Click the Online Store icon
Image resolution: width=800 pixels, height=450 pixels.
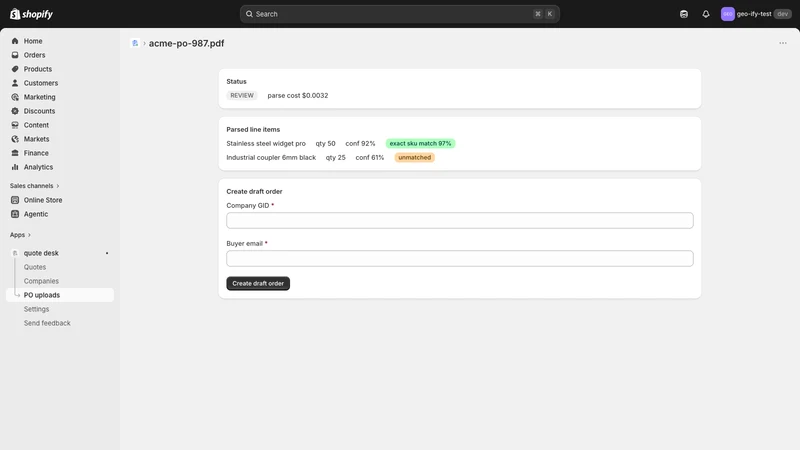15,200
